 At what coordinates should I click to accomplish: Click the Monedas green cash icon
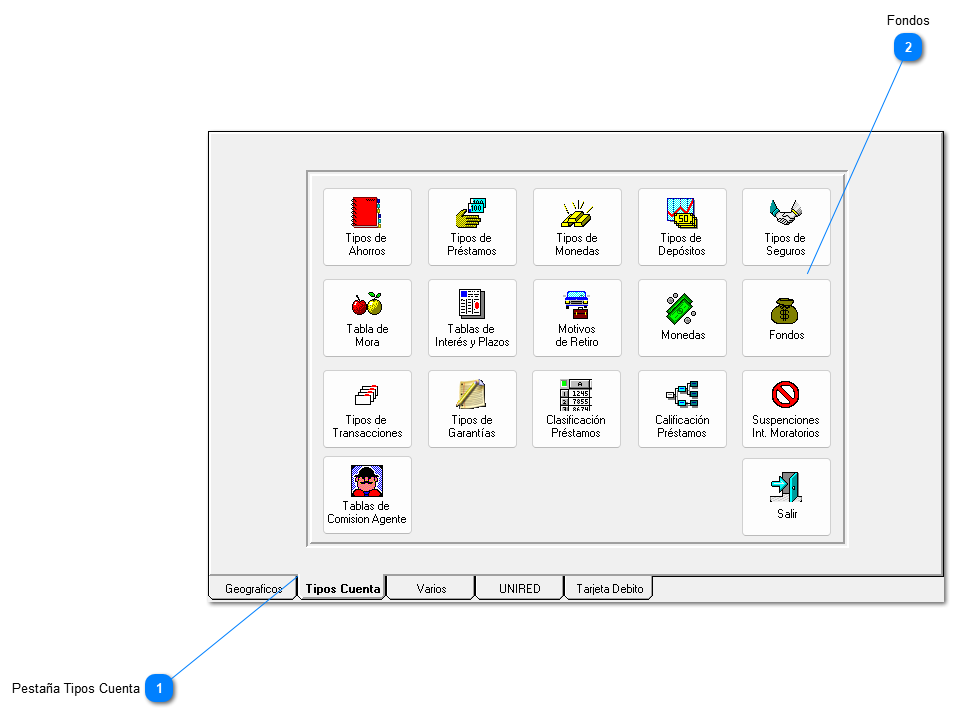point(682,308)
